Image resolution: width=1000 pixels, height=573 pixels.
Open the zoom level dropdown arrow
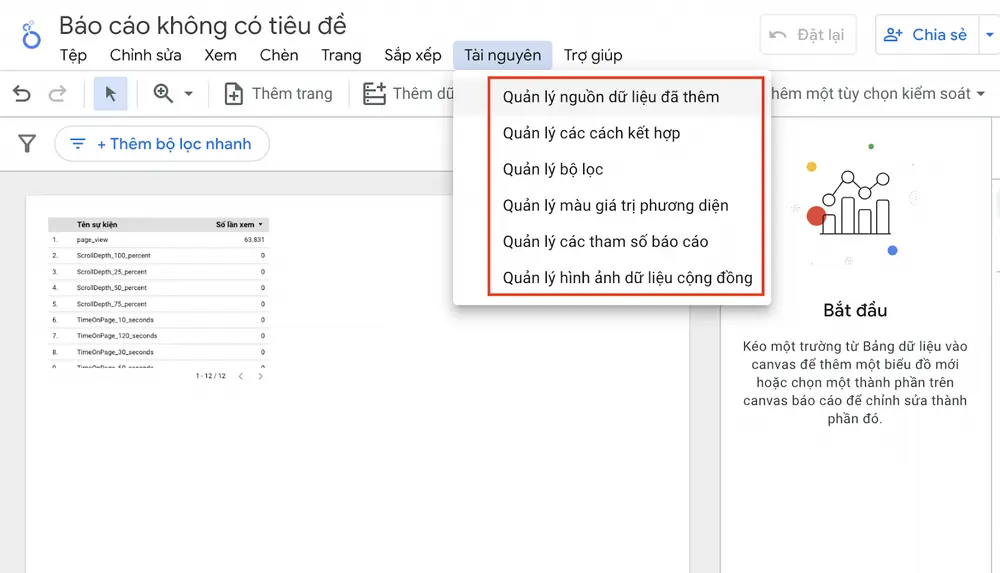coord(189,94)
